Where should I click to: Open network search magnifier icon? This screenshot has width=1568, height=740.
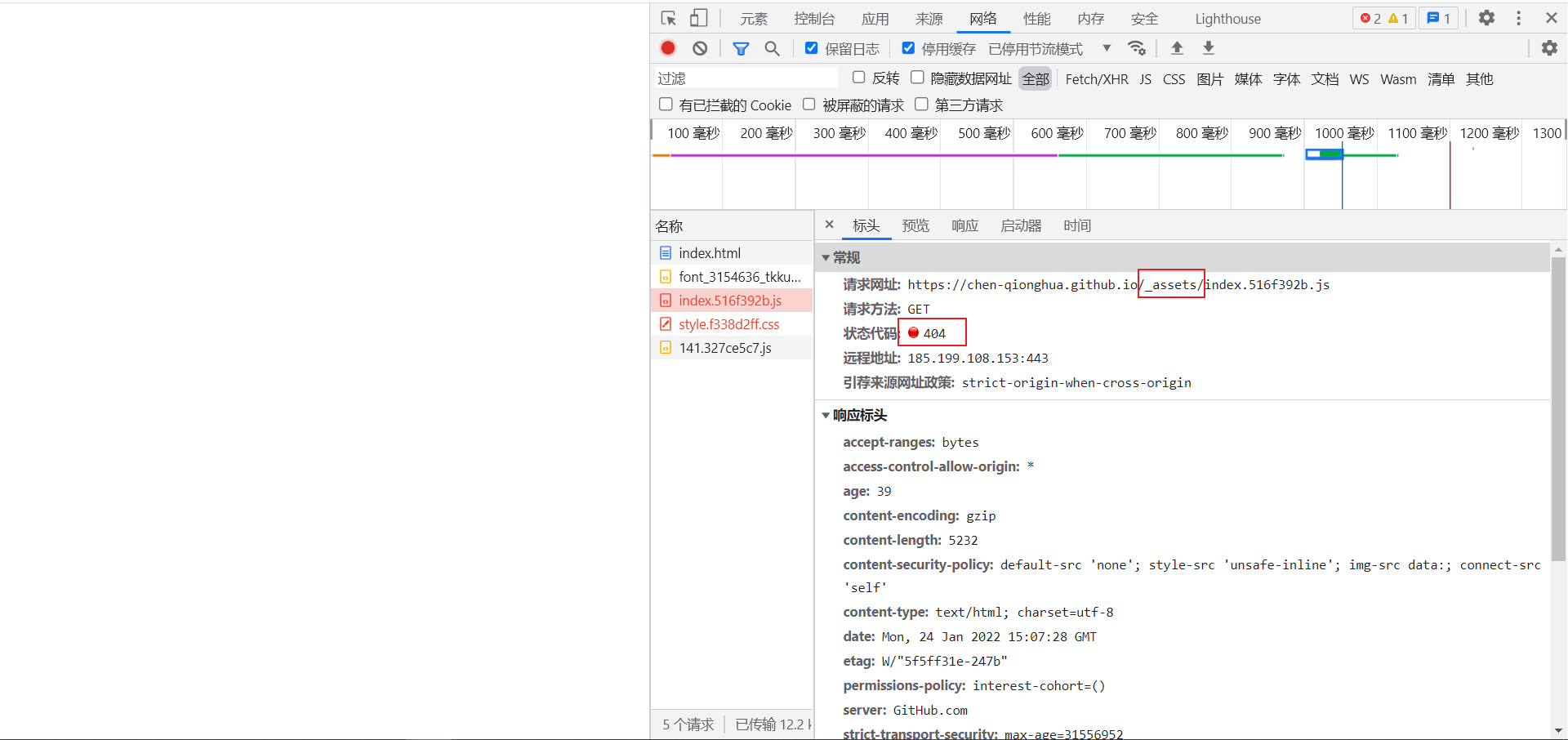tap(772, 49)
